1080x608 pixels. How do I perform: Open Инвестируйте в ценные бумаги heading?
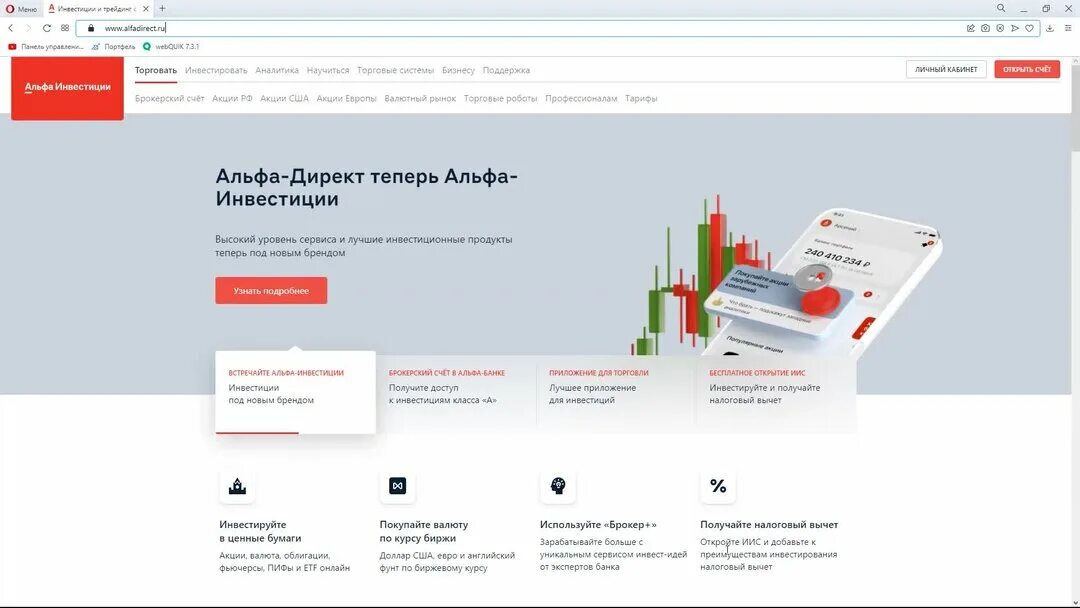coord(260,531)
